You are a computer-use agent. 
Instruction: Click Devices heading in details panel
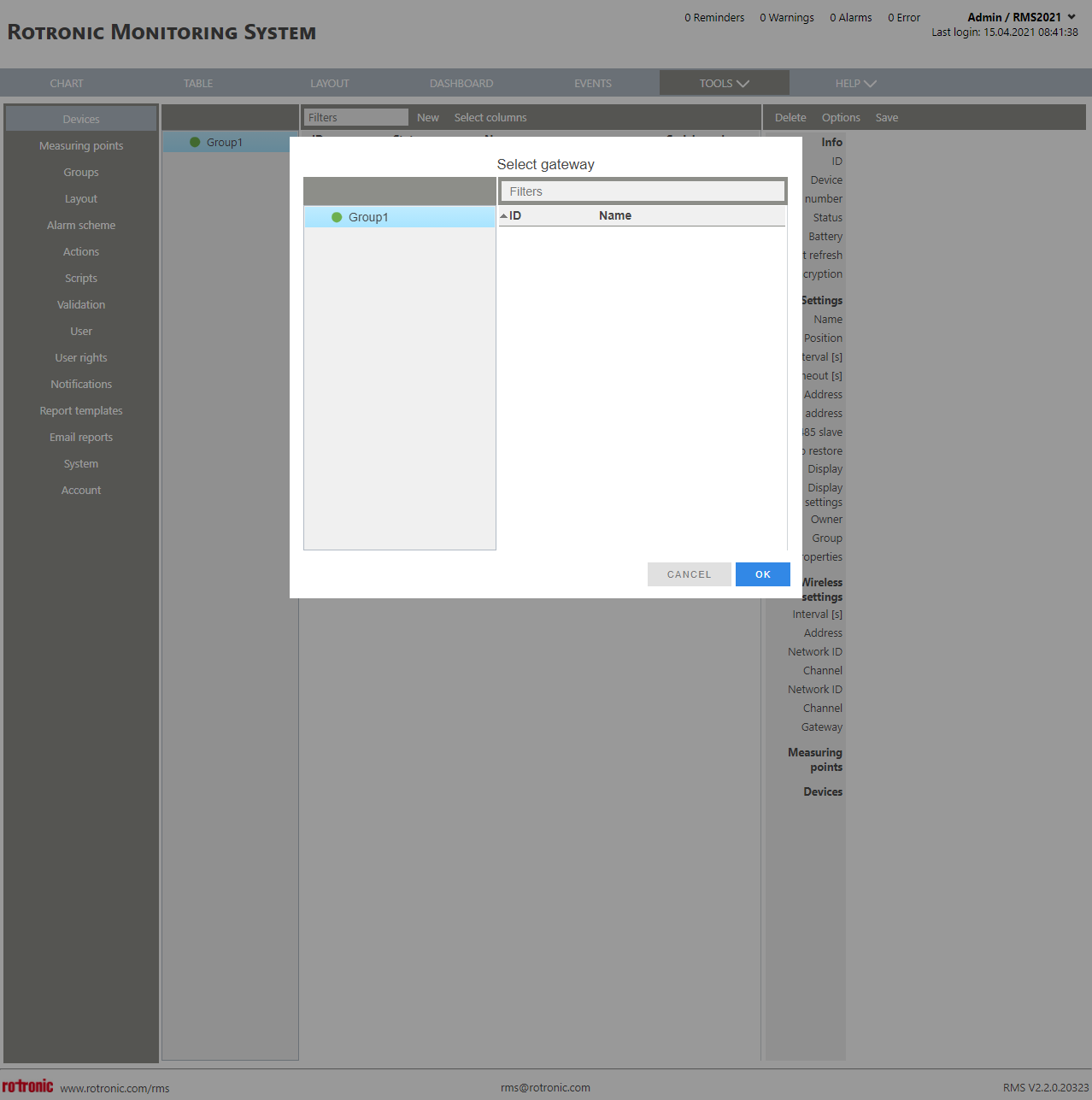tap(823, 791)
